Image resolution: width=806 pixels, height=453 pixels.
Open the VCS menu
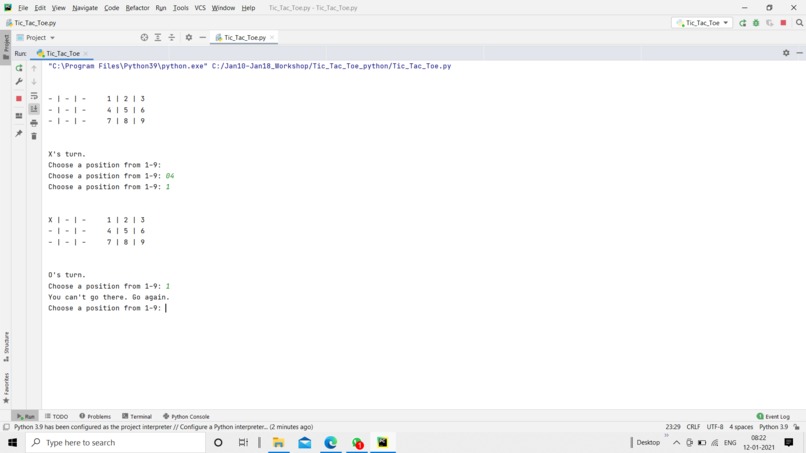[200, 8]
